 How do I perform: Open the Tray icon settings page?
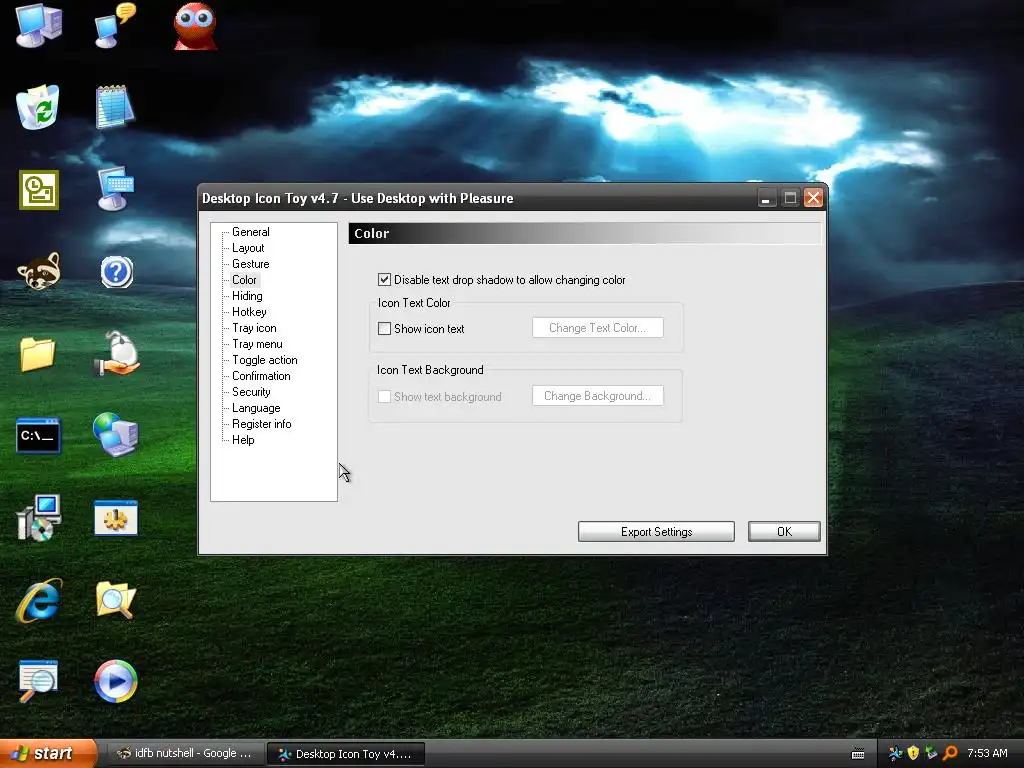254,328
